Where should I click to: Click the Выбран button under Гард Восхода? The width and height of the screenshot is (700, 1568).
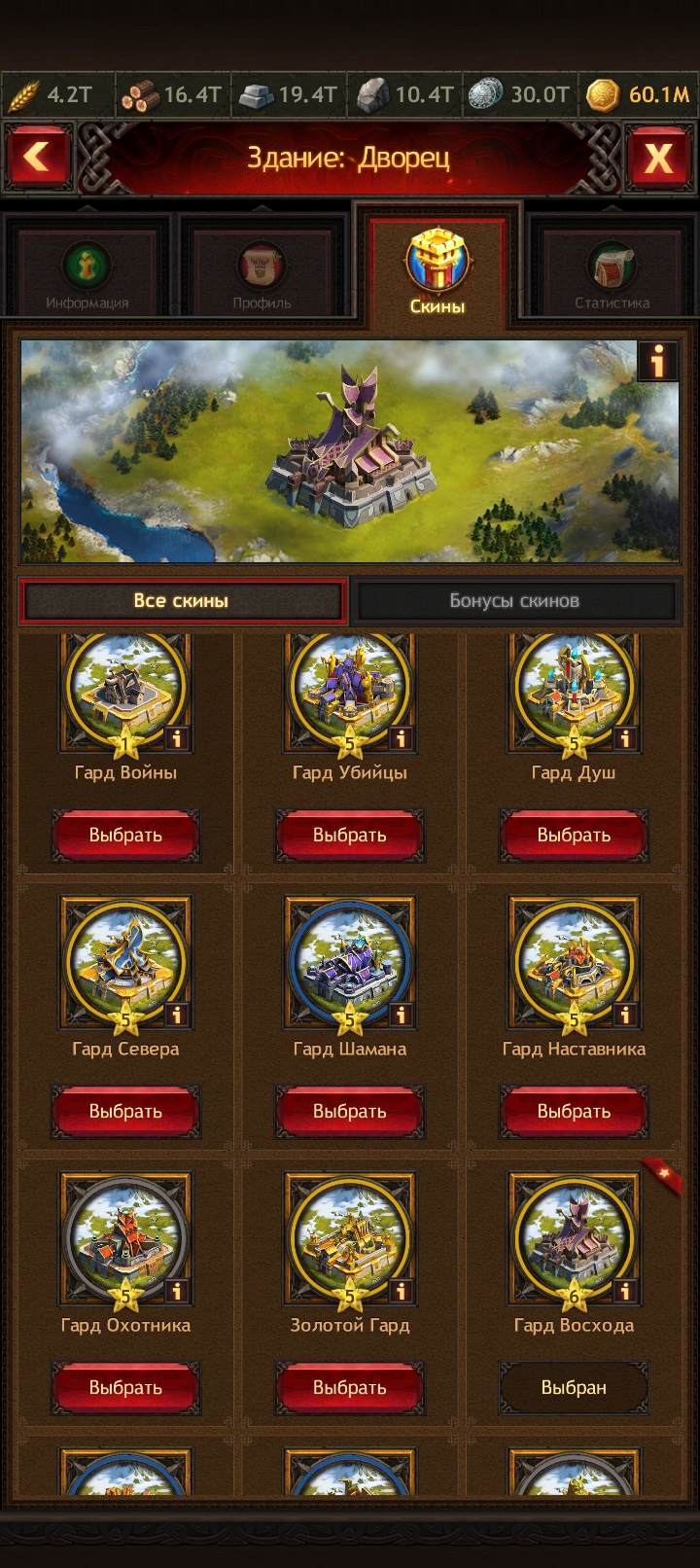tap(574, 1387)
